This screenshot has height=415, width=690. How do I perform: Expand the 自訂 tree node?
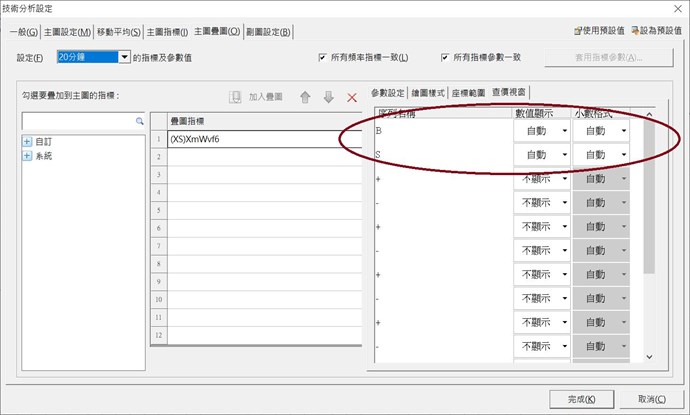tap(27, 142)
